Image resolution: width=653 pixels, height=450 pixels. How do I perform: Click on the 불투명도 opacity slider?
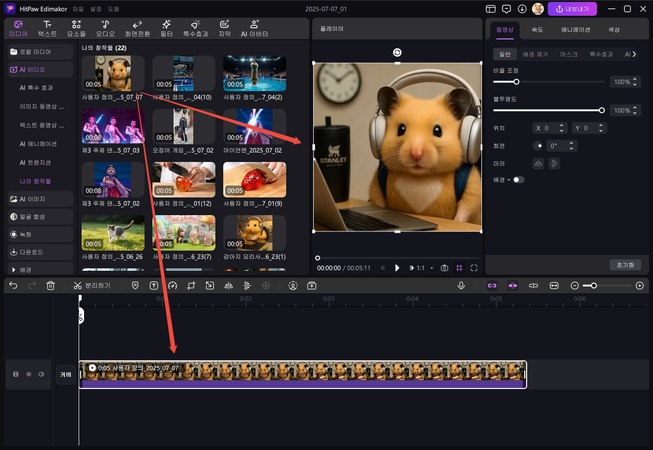[x=548, y=110]
